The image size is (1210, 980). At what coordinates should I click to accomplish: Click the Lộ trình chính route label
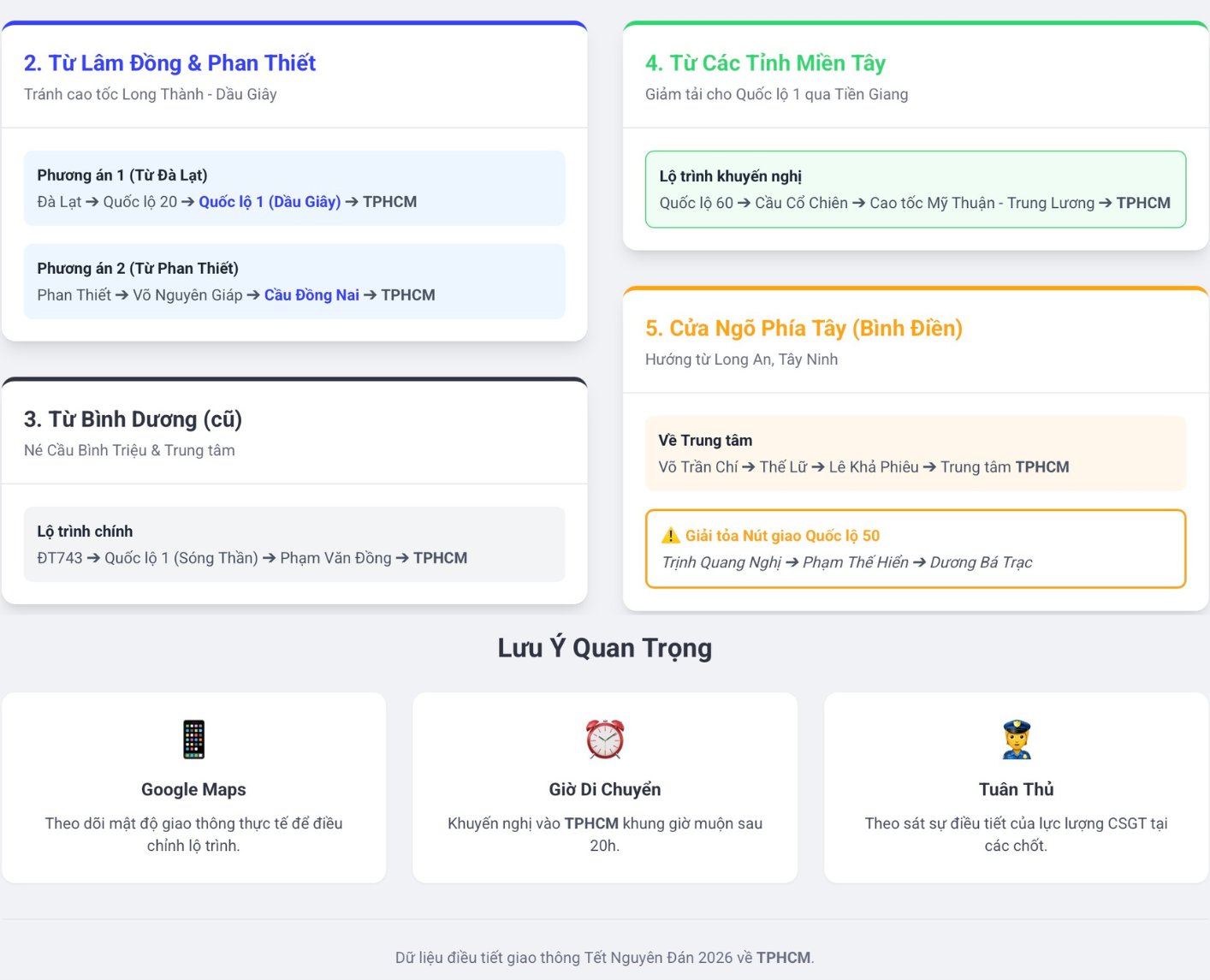point(85,532)
